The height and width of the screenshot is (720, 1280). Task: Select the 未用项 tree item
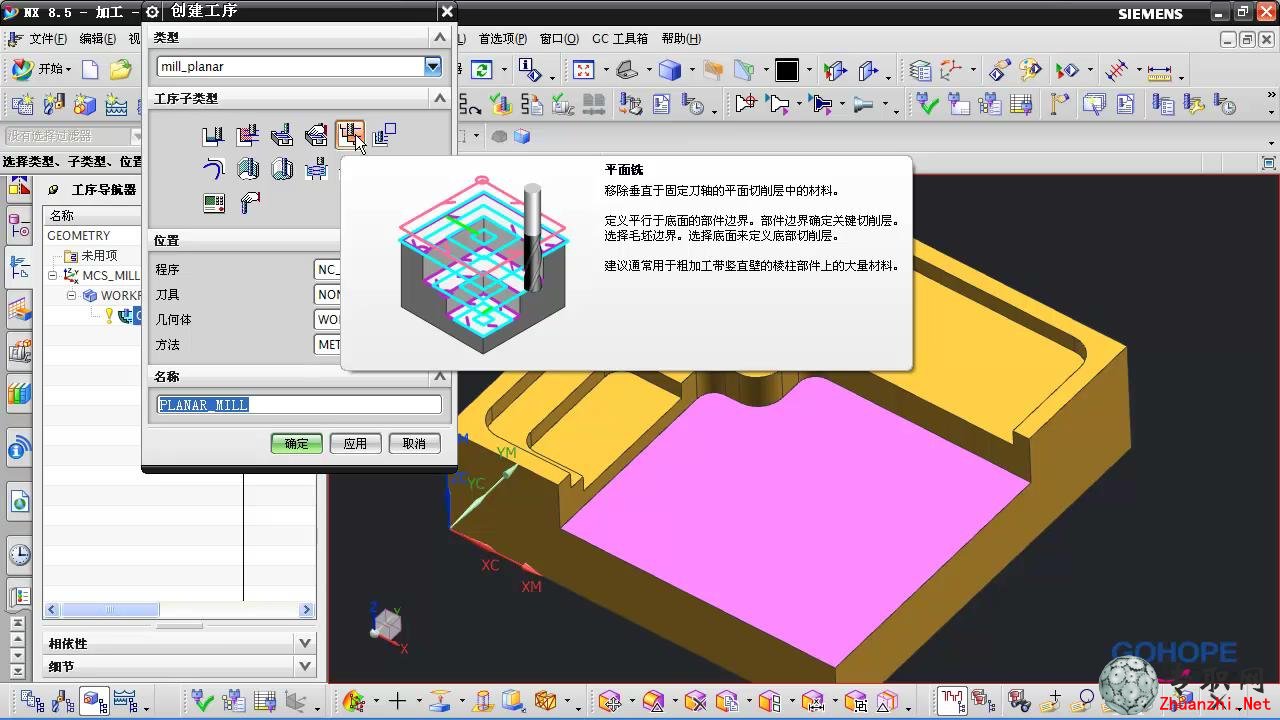click(98, 256)
